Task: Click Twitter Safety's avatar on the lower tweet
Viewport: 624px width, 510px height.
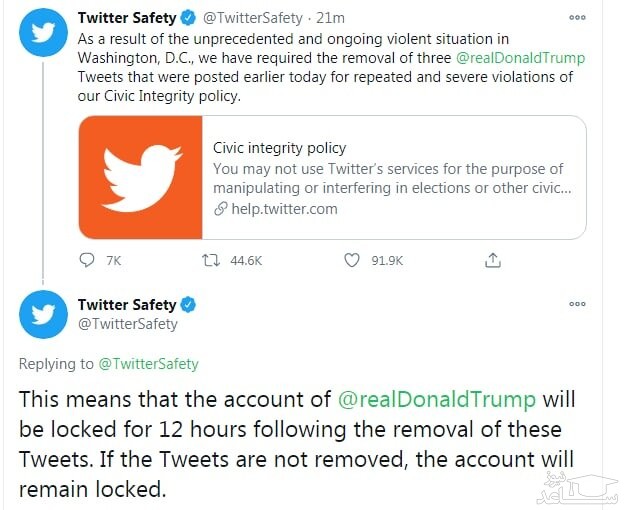Action: [x=43, y=315]
